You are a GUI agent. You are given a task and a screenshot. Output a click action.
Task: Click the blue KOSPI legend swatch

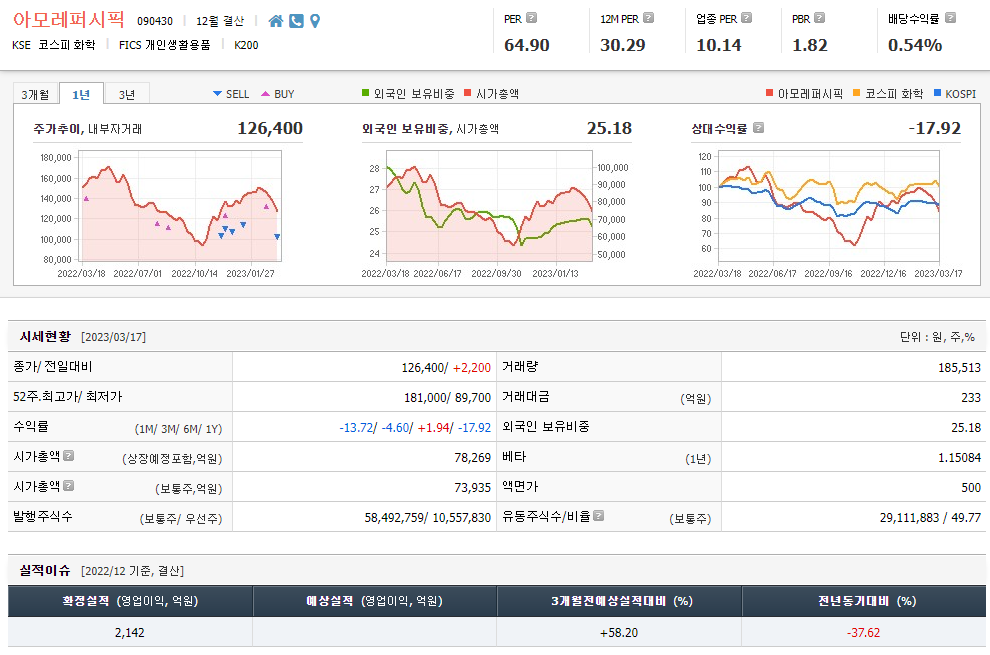937,93
